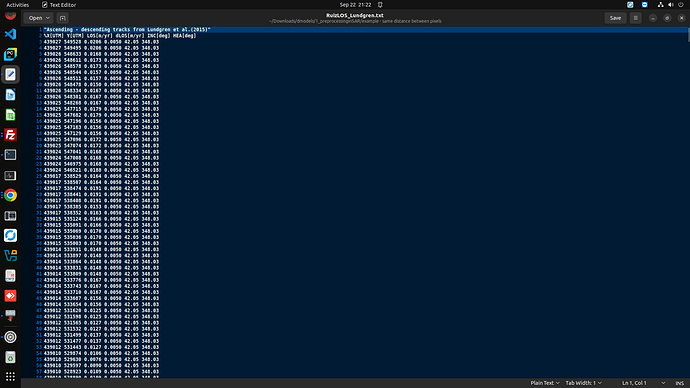The image size is (690, 388).
Task: Click the first blue tray indicator icon
Action: coord(630,5)
